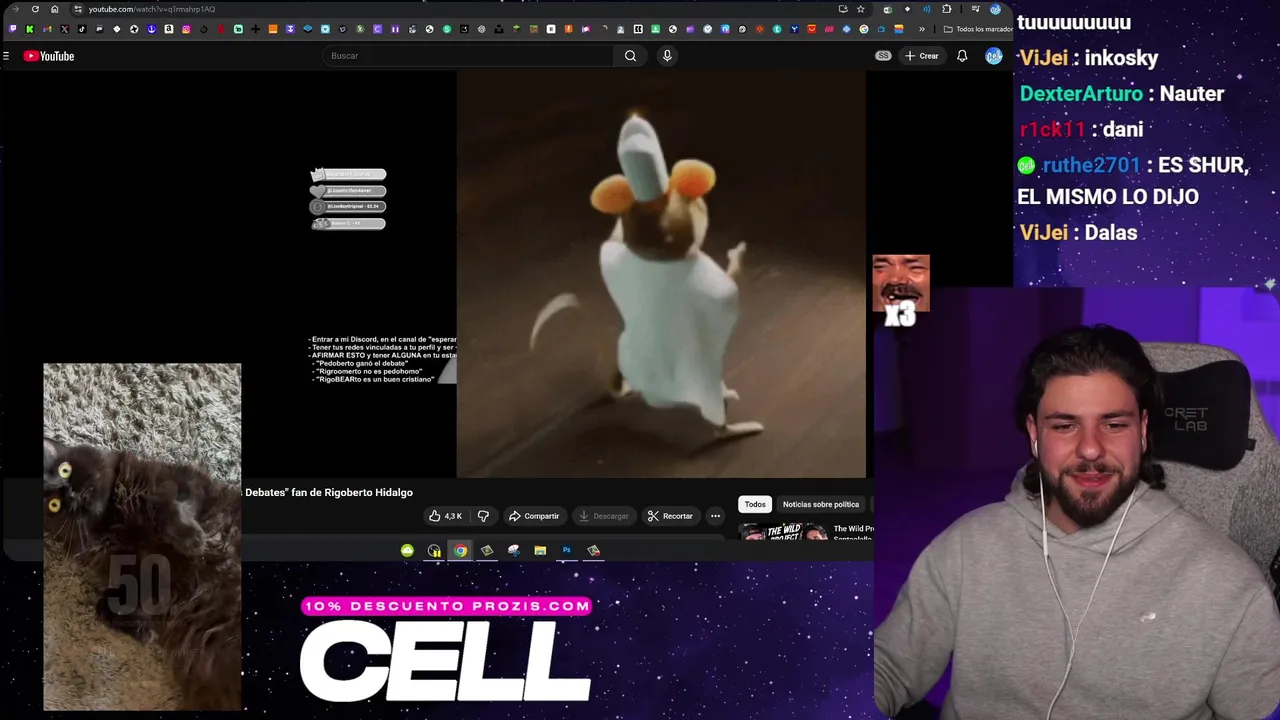Viewport: 1280px width, 720px height.
Task: Open the TikTok bookmark icon
Action: [82, 29]
